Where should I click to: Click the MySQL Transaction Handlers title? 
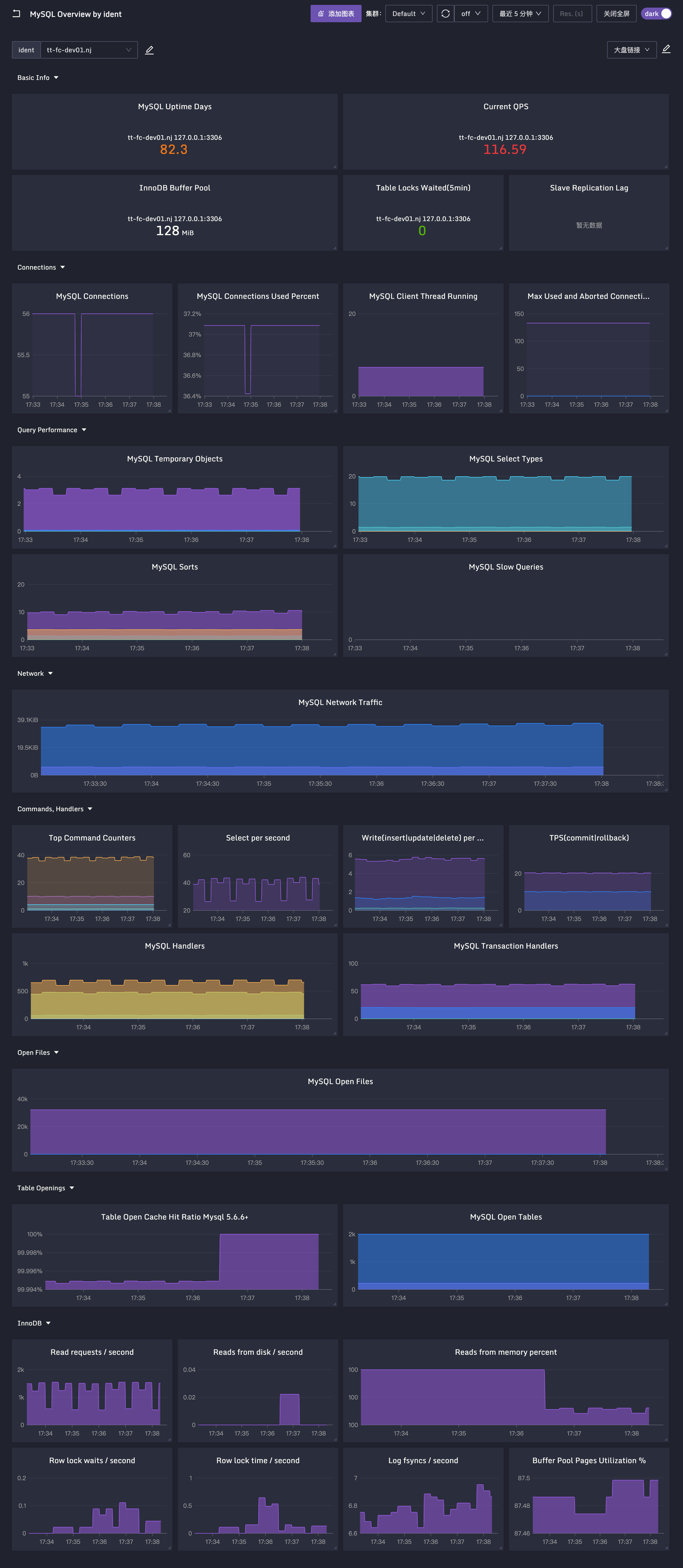point(506,946)
